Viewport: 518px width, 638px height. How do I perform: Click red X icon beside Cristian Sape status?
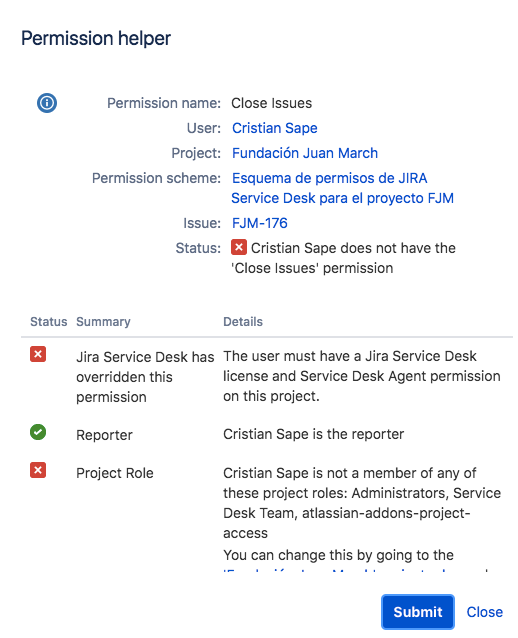click(x=239, y=247)
